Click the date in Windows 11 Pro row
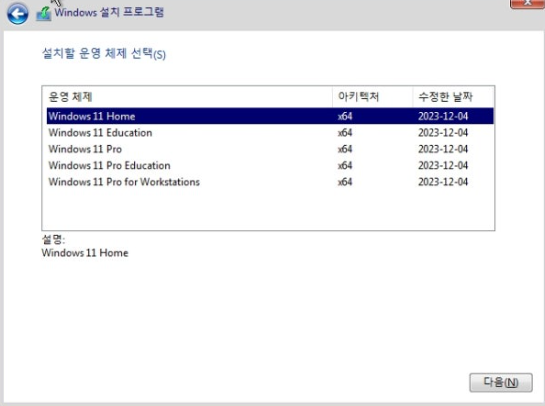Image resolution: width=545 pixels, height=406 pixels. pos(443,149)
